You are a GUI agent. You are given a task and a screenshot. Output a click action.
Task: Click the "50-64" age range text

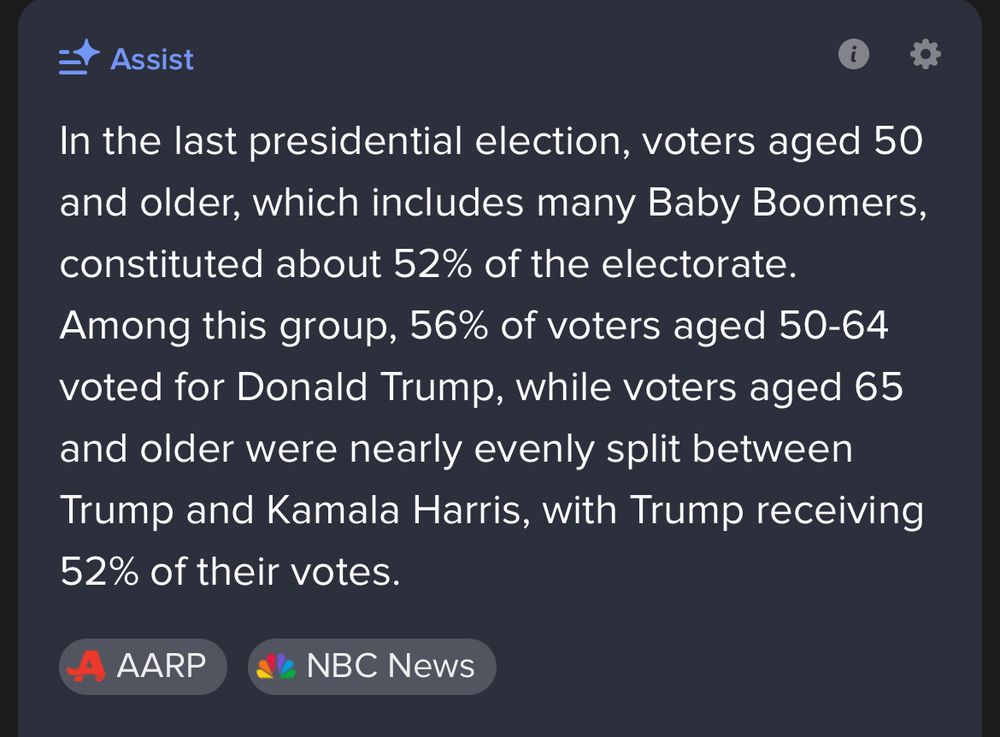[x=834, y=325]
